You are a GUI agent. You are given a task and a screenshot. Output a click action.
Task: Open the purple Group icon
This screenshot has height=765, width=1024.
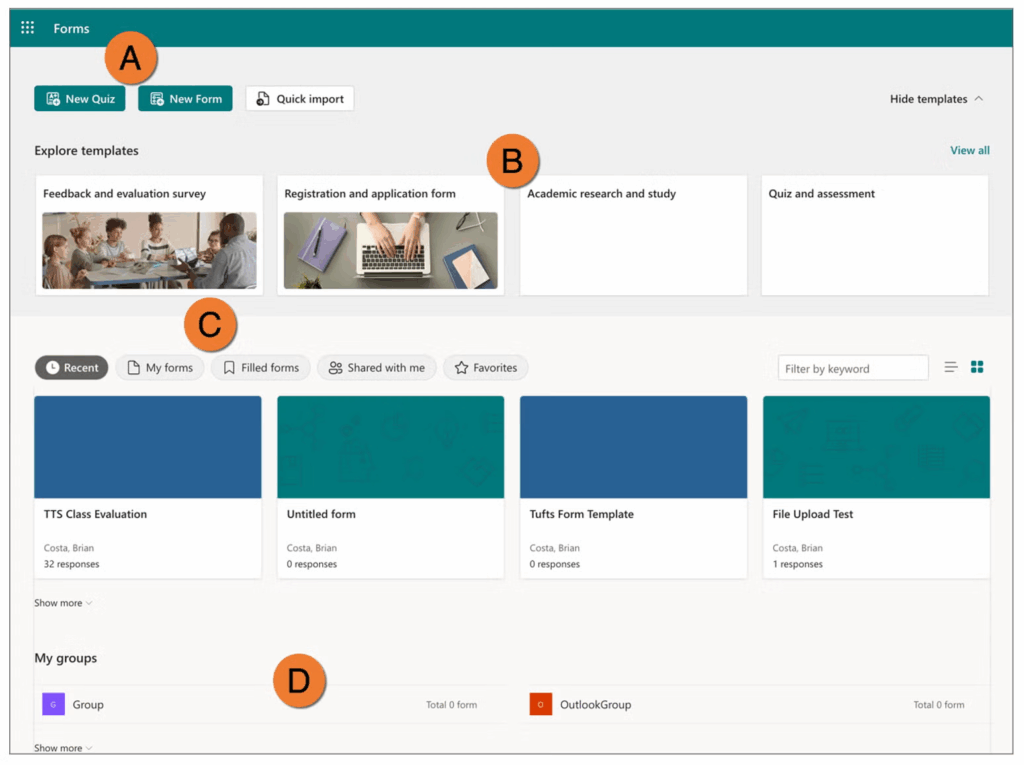(x=53, y=705)
